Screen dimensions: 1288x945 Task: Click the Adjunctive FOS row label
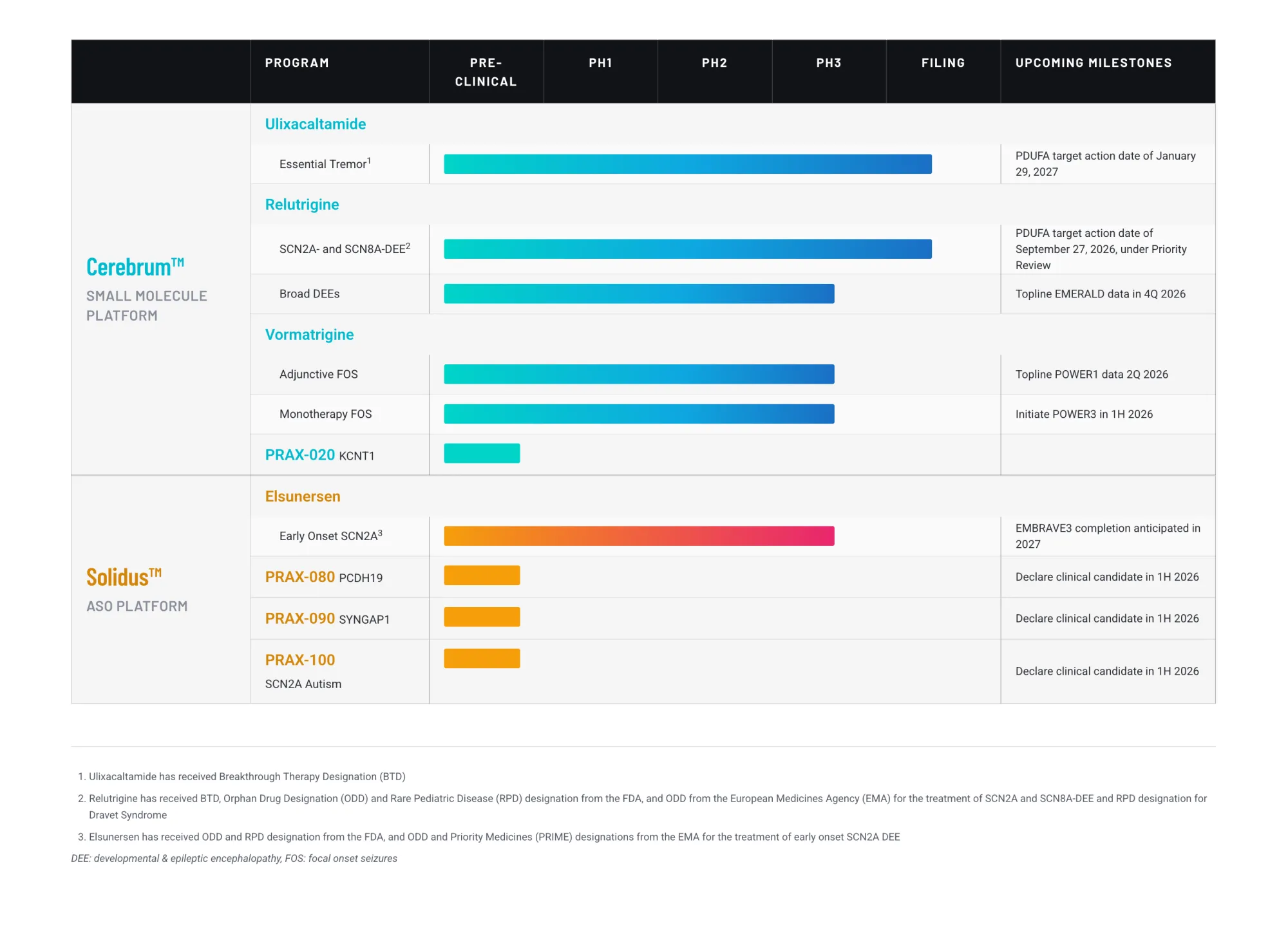319,374
